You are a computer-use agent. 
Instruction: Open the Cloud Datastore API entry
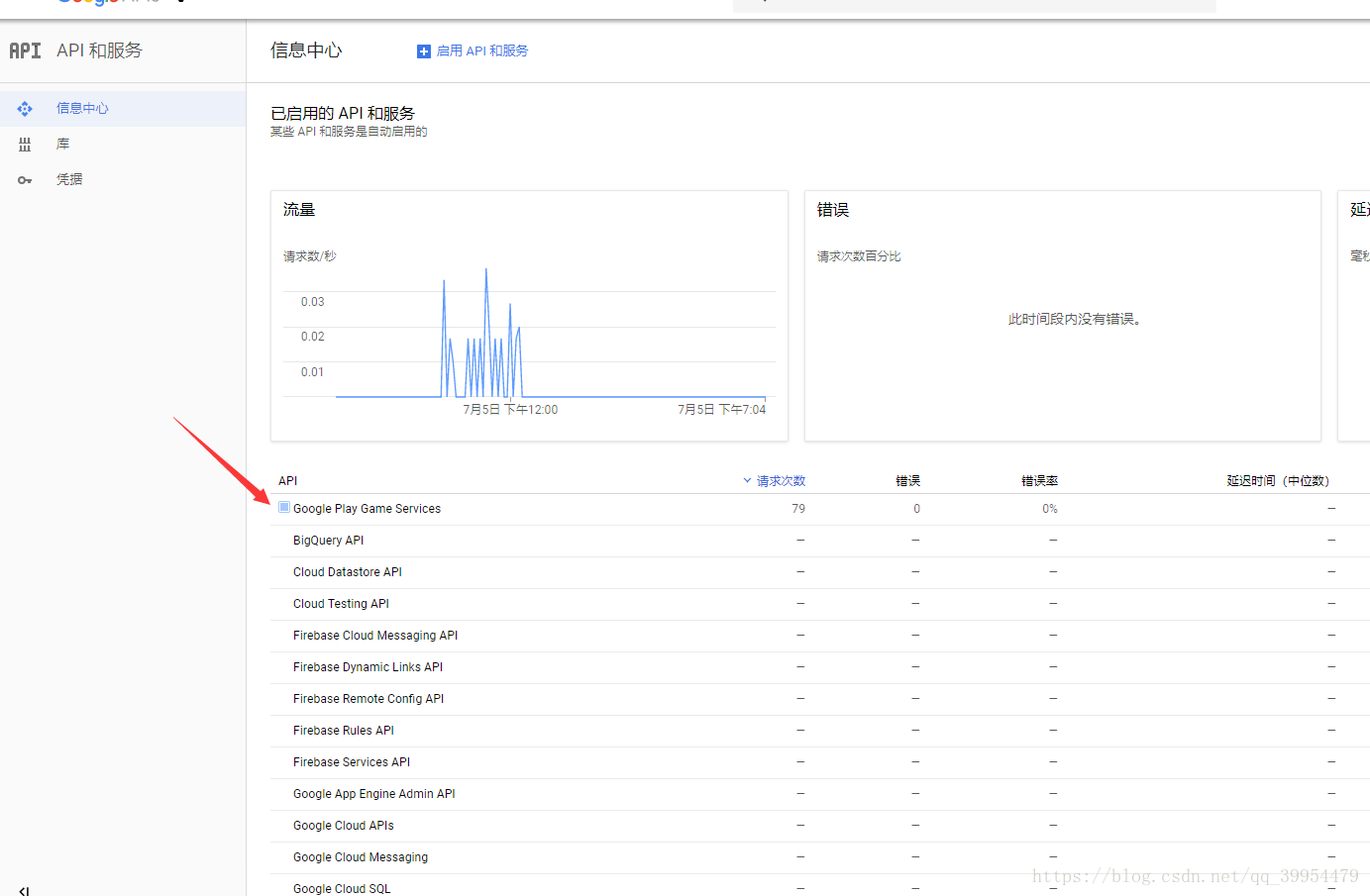tap(348, 572)
